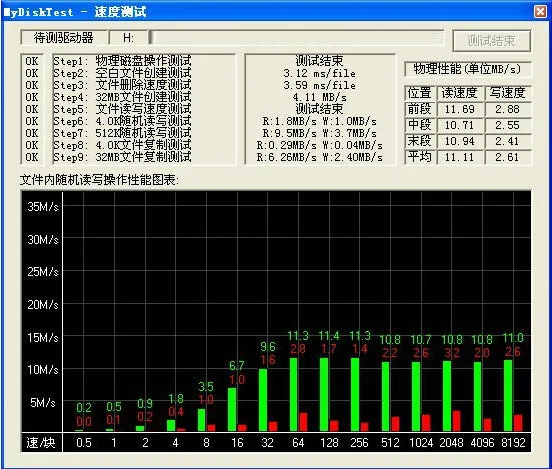This screenshot has width=552, height=469.
Task: Select Step1 物理磁盘操作测试 line
Action: pyautogui.click(x=122, y=61)
